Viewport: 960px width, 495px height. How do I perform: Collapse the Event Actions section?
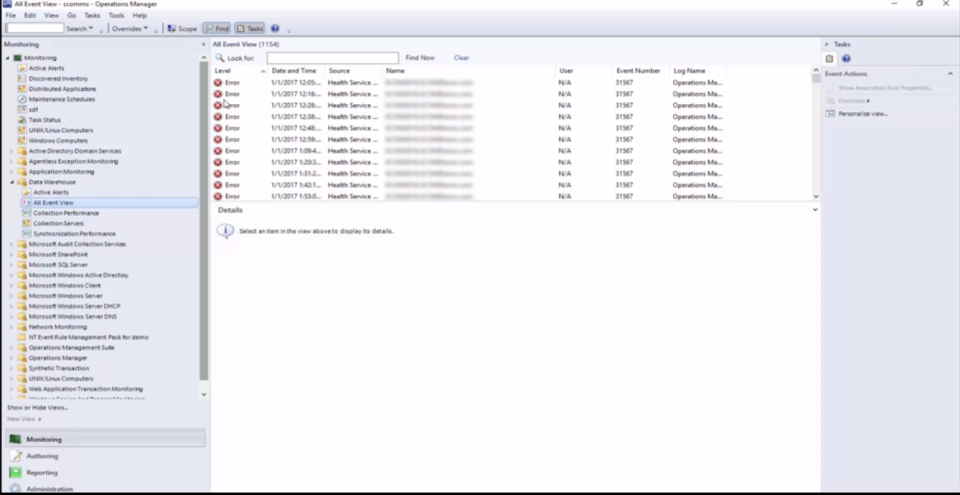click(951, 74)
